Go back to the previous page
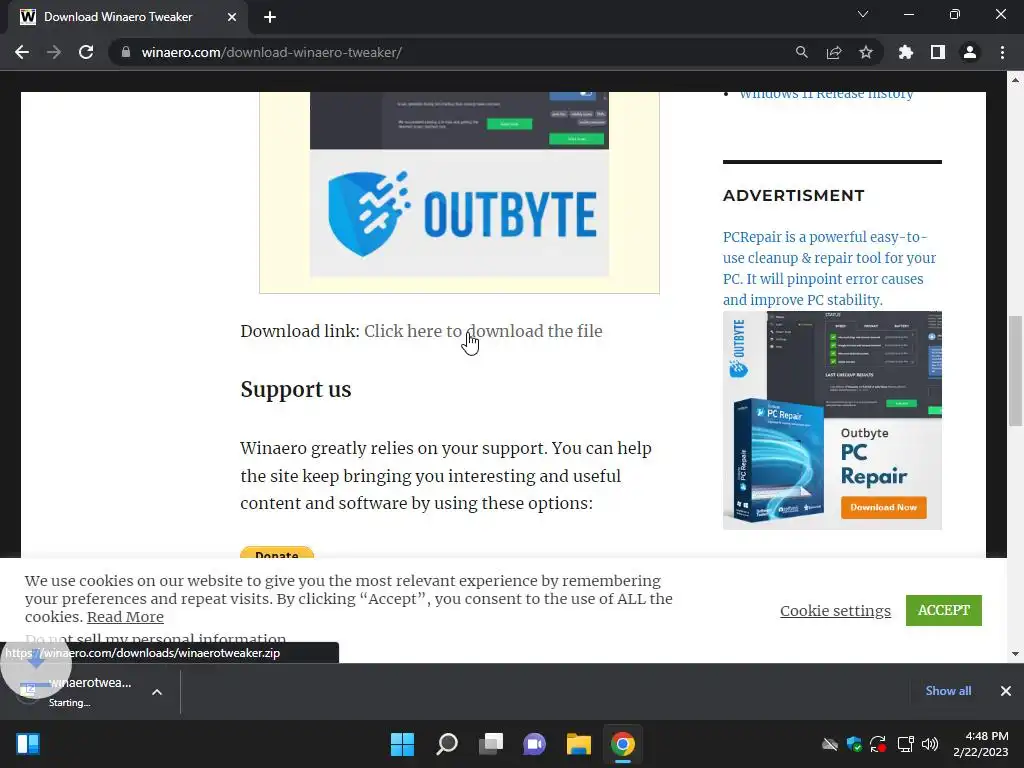Image resolution: width=1024 pixels, height=768 pixels. pos(22,52)
